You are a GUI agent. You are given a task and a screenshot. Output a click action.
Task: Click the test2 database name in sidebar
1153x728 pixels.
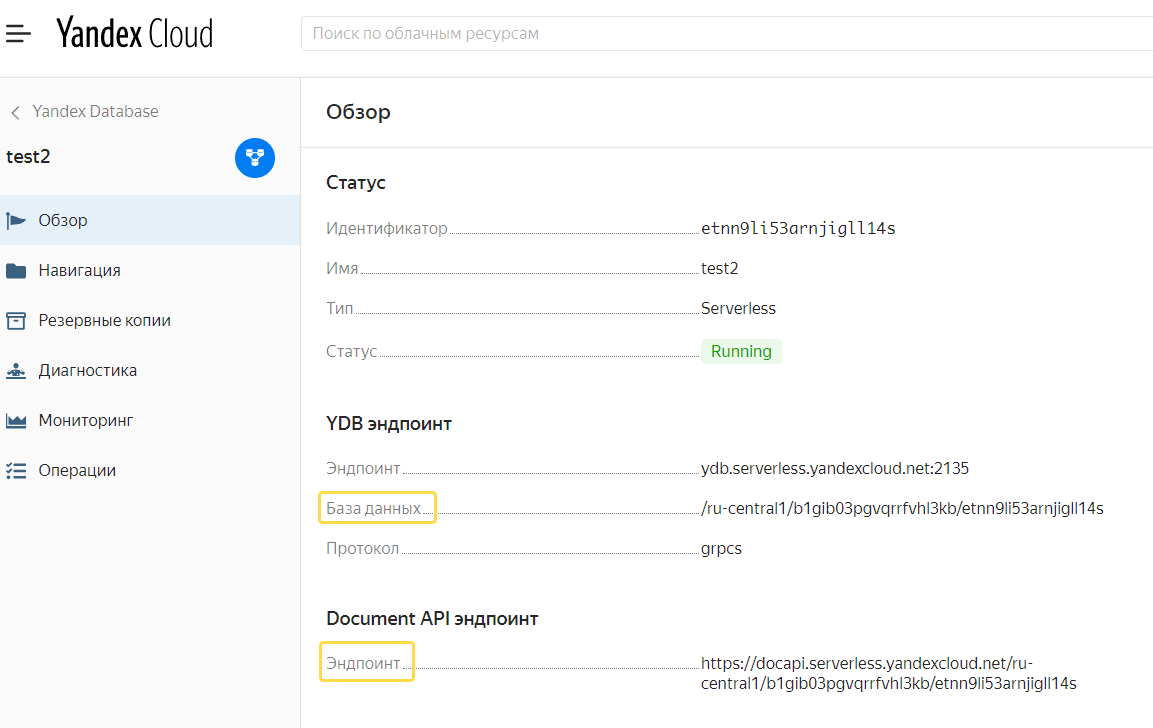(28, 157)
